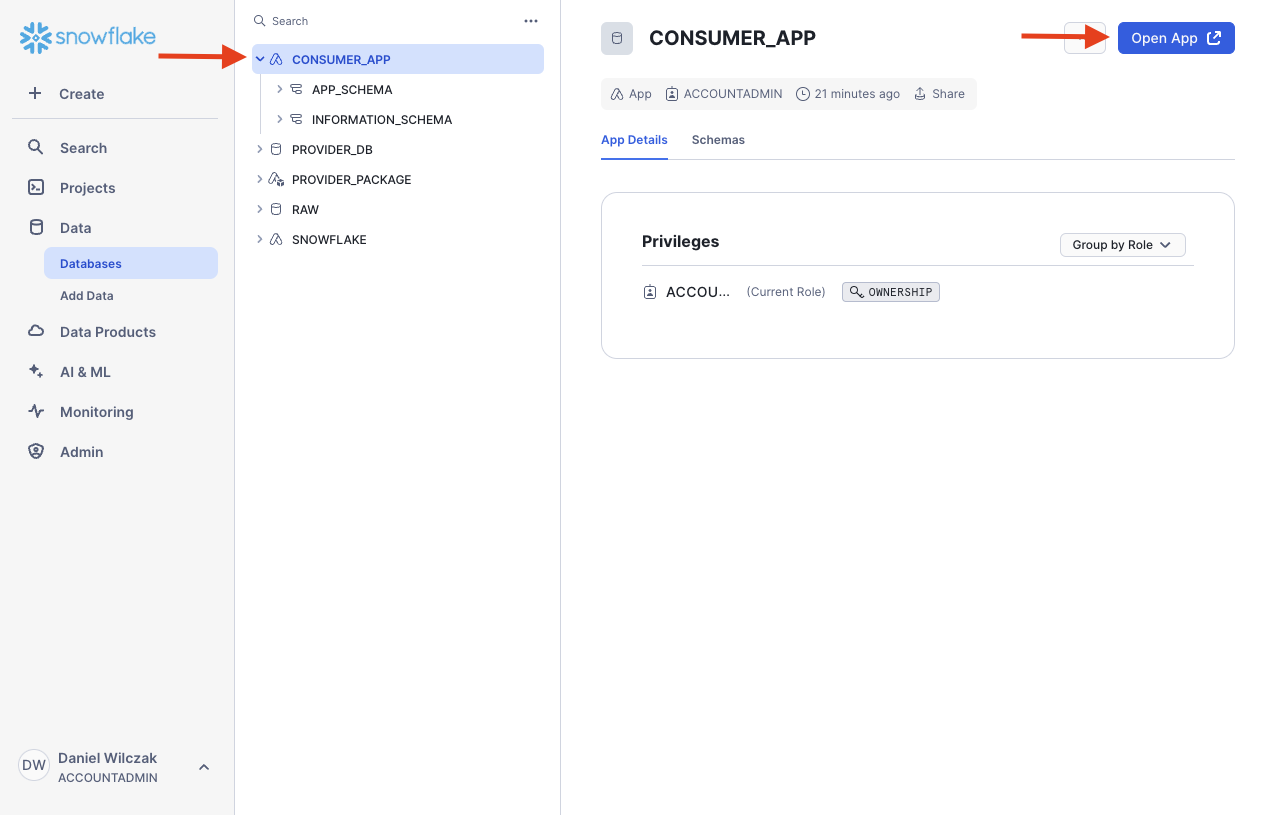Click the database icon next to CONSUMER_APP heading
The image size is (1273, 815).
617,38
